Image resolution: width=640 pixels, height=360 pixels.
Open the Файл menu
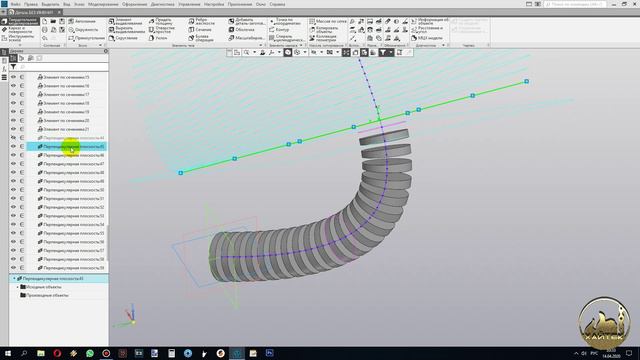(x=16, y=4)
